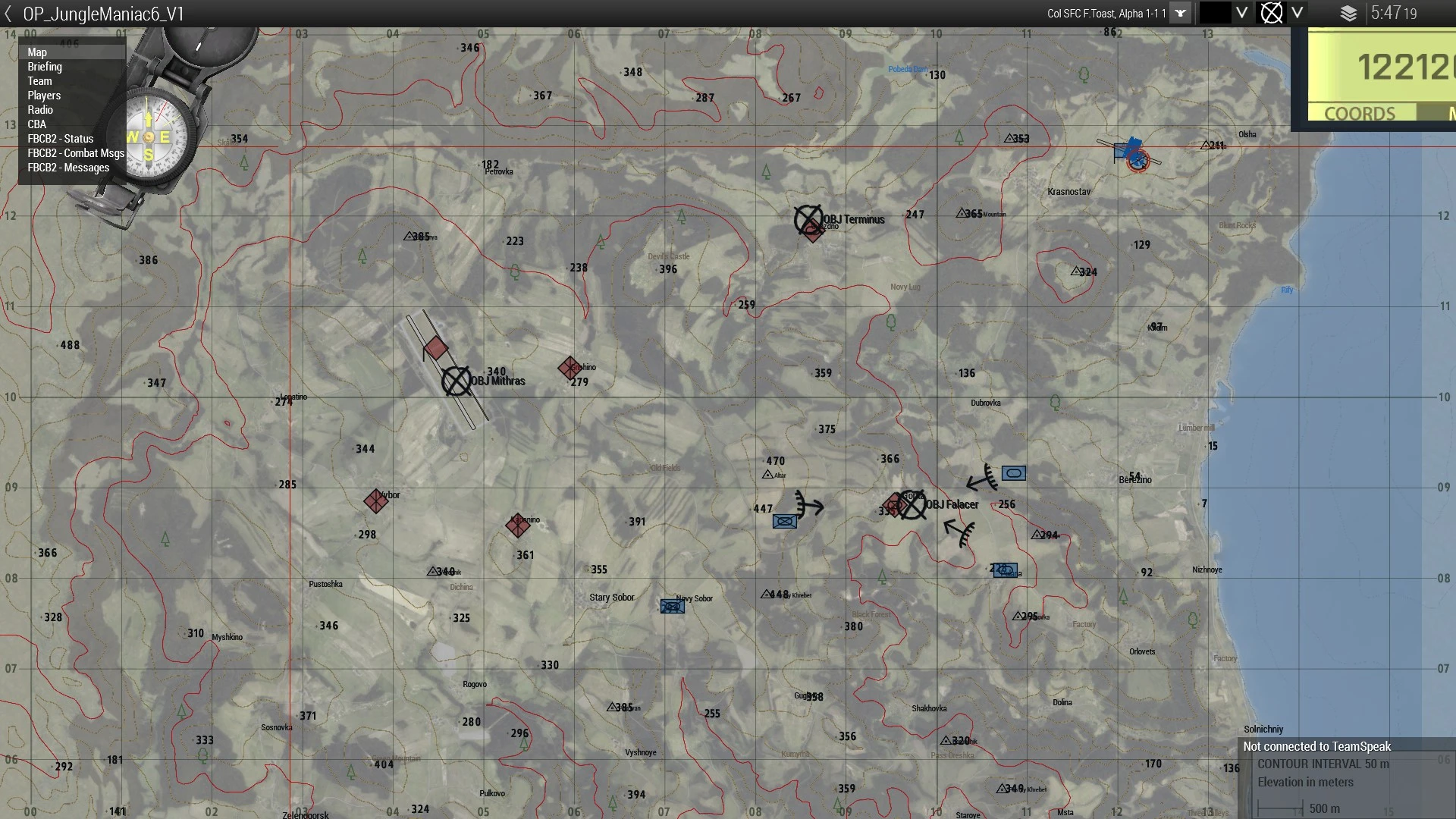This screenshot has height=819, width=1456.
Task: Expand the marker shape dropdown arrow
Action: click(x=1298, y=13)
